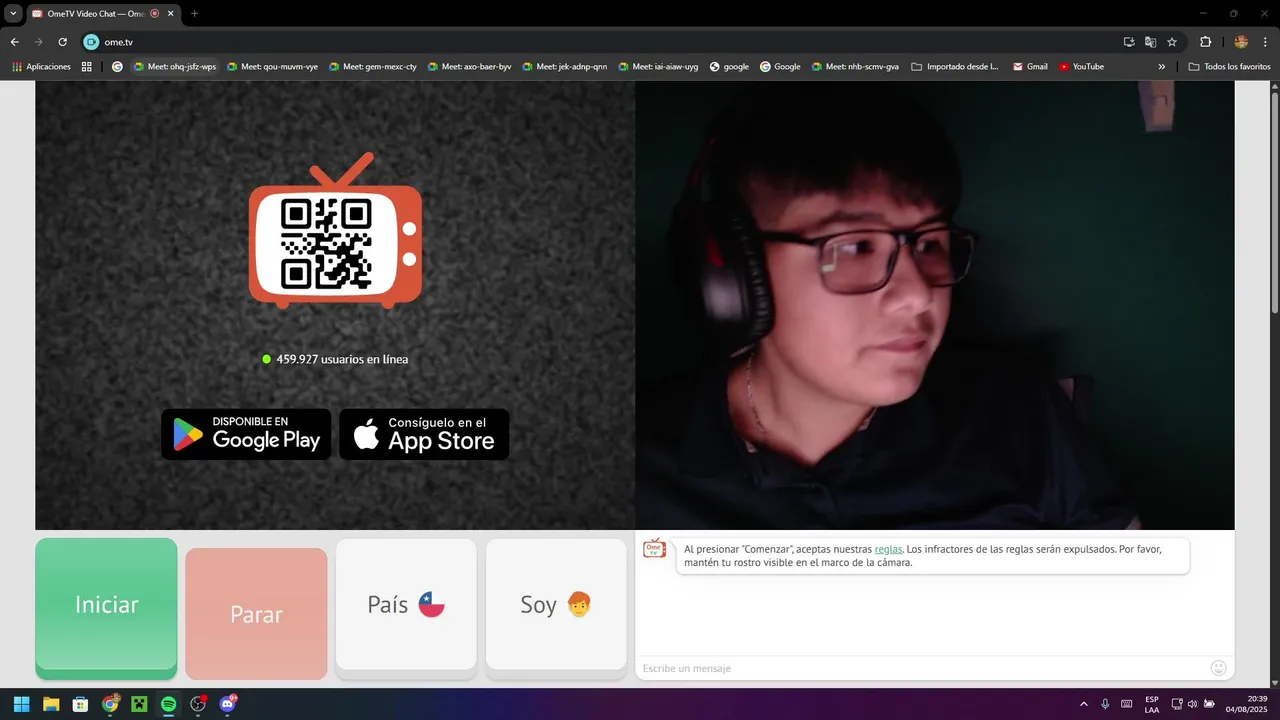Viewport: 1280px width, 720px height.
Task: Open the Minecraft creeper taskbar icon
Action: (x=139, y=704)
